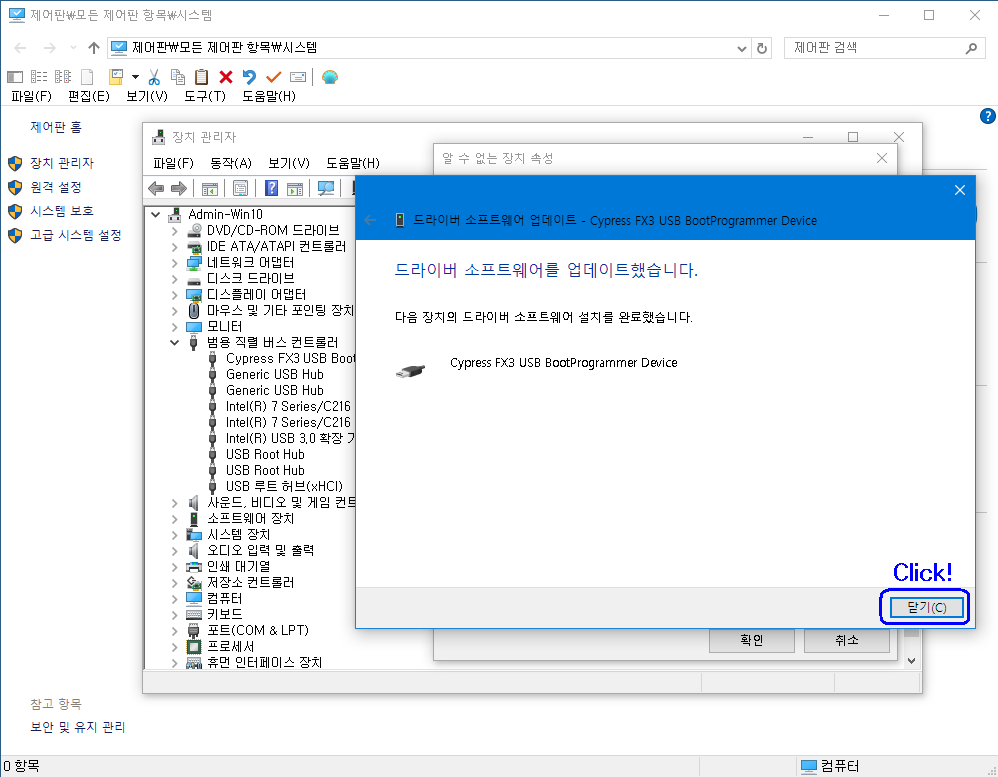Click the back arrow in driver update wizard
The image size is (998, 777).
tap(370, 220)
